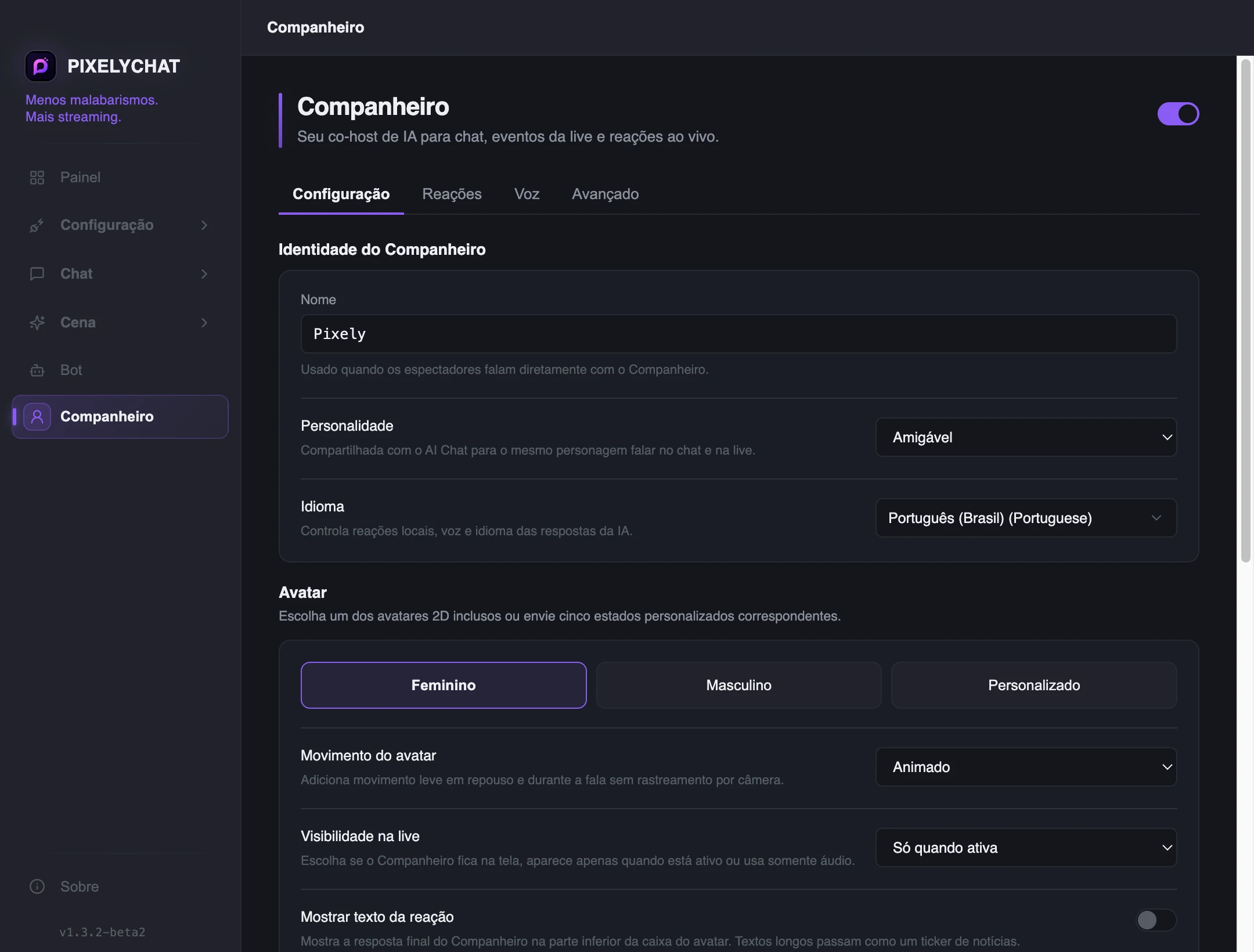This screenshot has height=952, width=1254.
Task: Open the Visibilidade na live dropdown
Action: (1026, 848)
